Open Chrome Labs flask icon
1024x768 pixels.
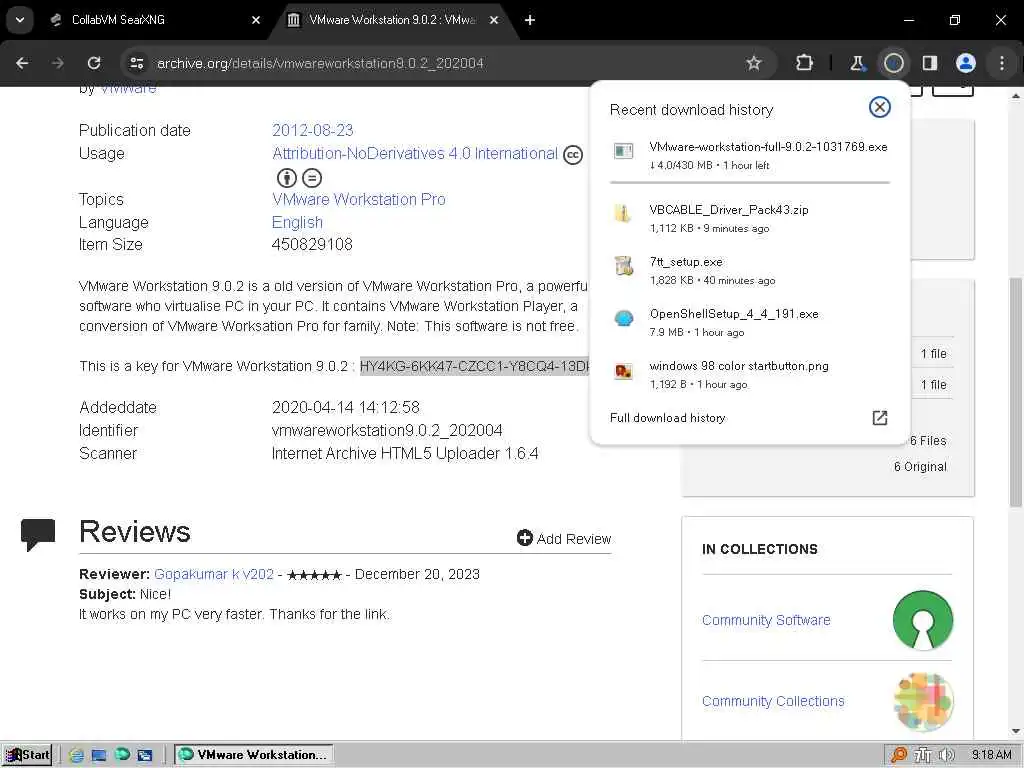point(857,63)
